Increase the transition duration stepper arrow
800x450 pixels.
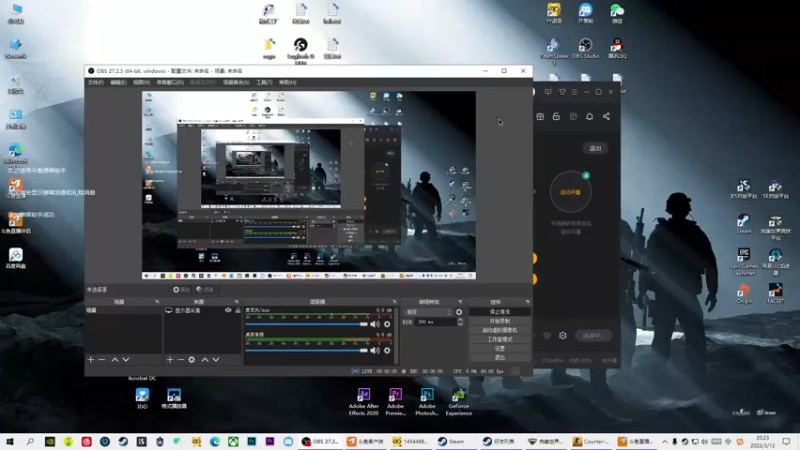[460, 320]
